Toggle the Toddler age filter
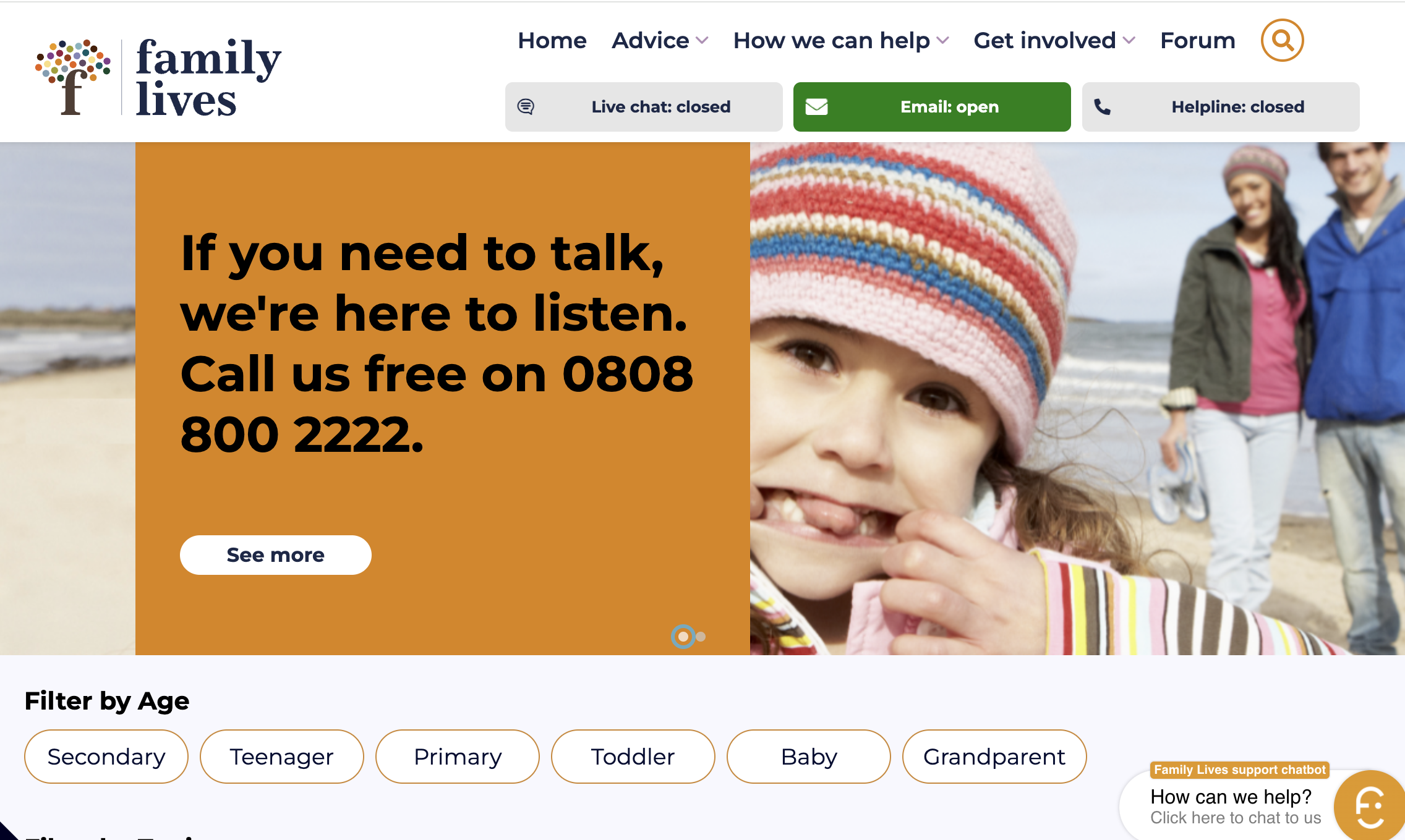1405x840 pixels. 633,757
